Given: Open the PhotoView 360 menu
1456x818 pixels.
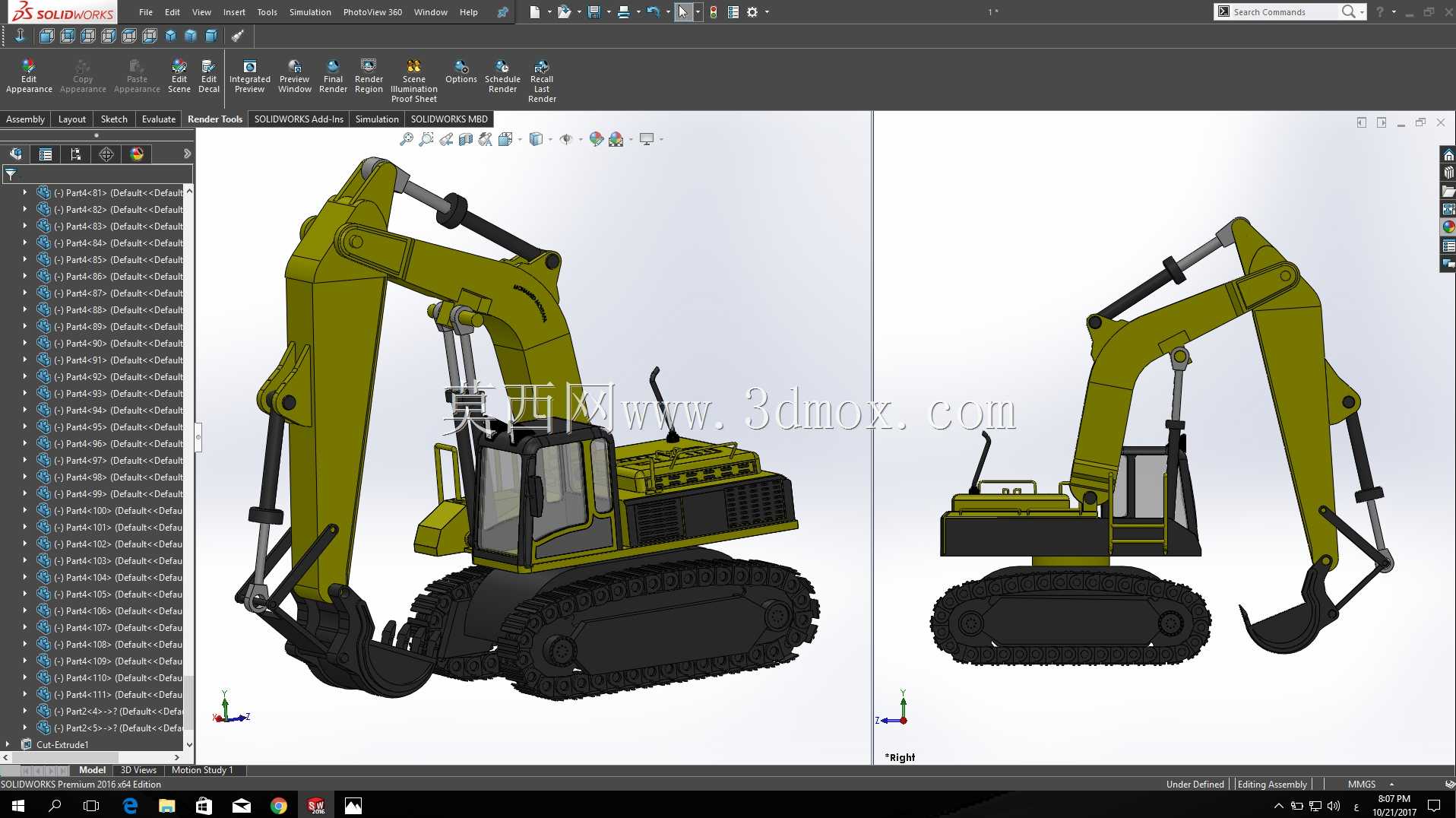Looking at the screenshot, I should pos(372,12).
